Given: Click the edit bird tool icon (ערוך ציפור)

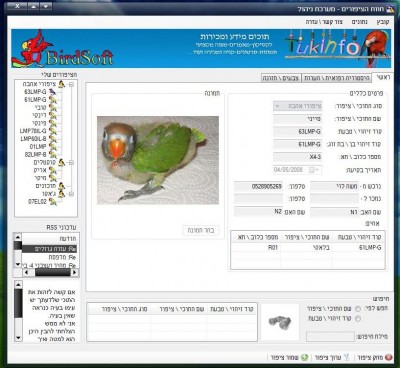Looking at the screenshot, I should (347, 357).
